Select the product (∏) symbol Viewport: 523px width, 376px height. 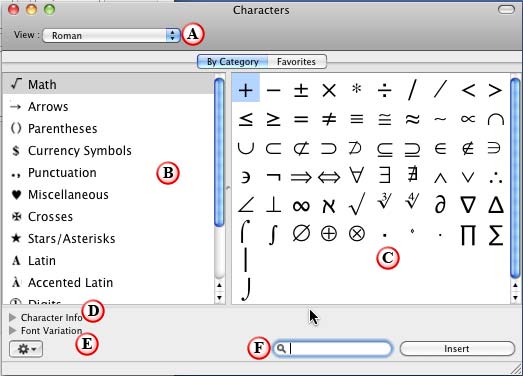click(x=468, y=235)
